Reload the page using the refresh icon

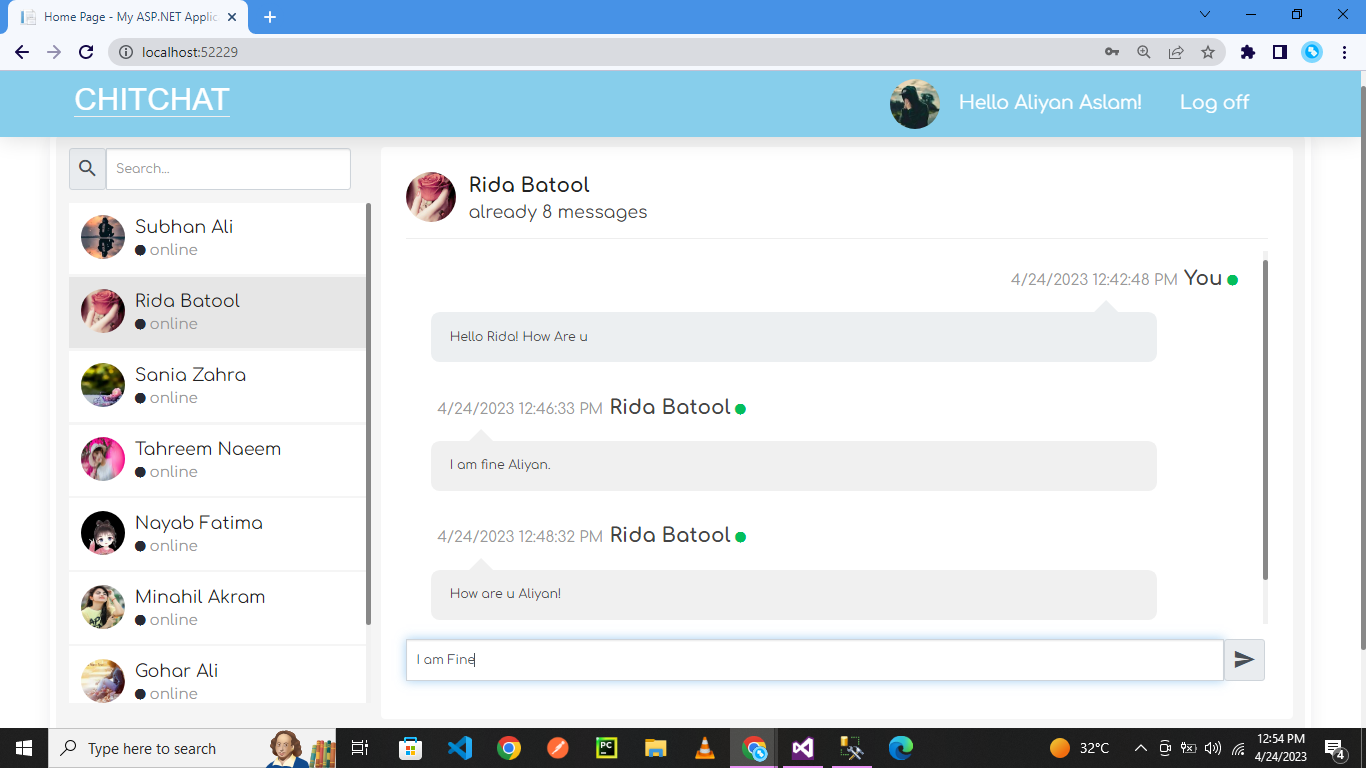coord(86,52)
